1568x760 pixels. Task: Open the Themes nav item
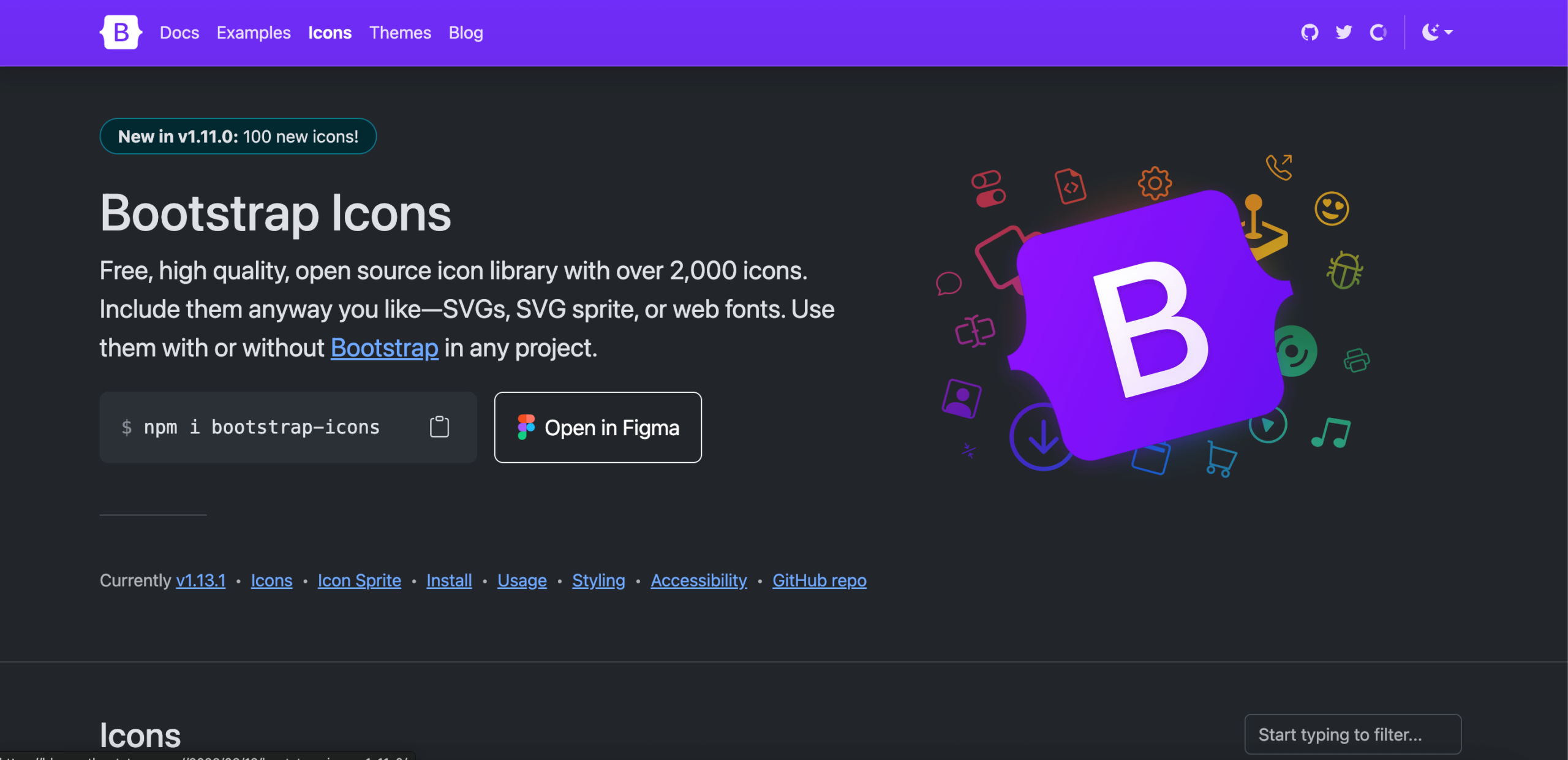click(x=400, y=32)
